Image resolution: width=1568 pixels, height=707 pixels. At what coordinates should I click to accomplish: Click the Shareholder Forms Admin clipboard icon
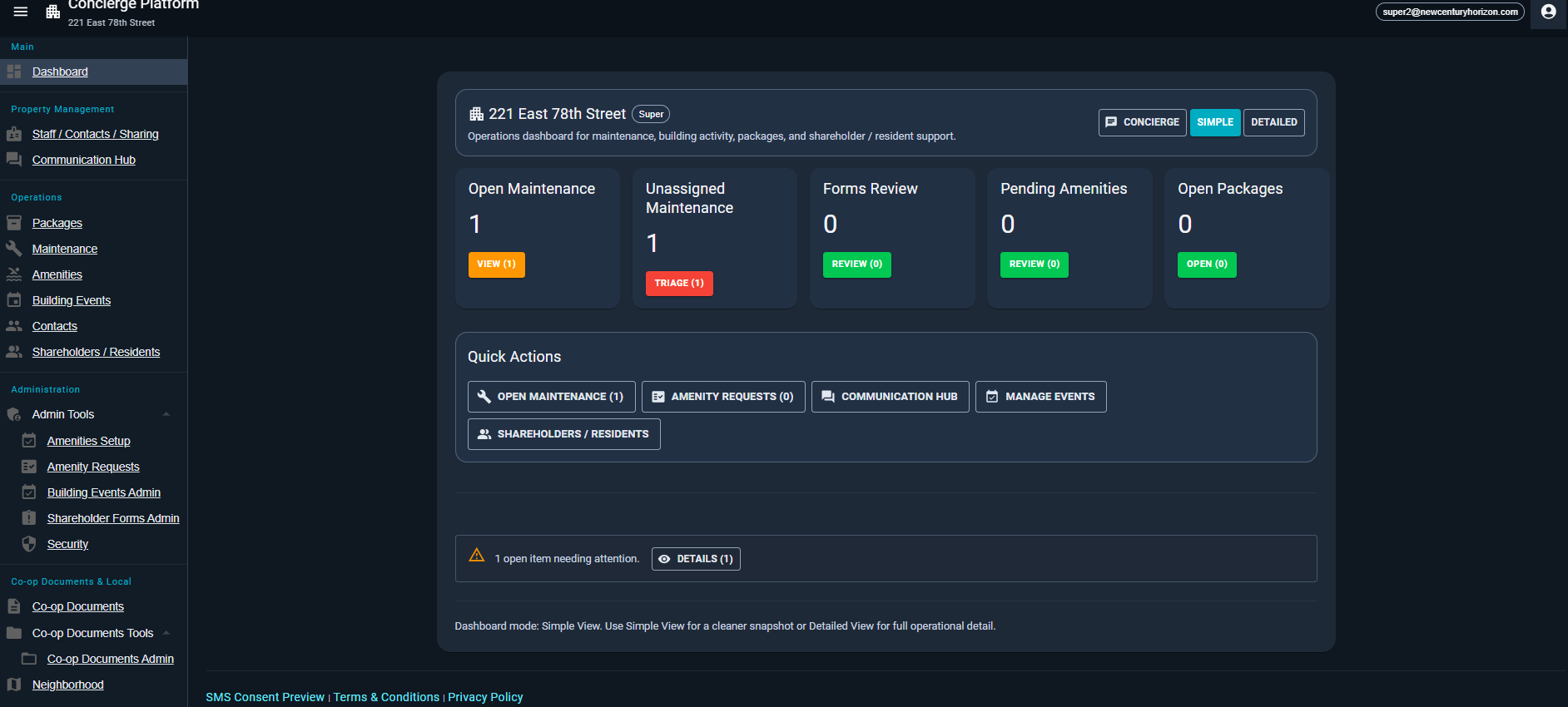click(x=29, y=518)
